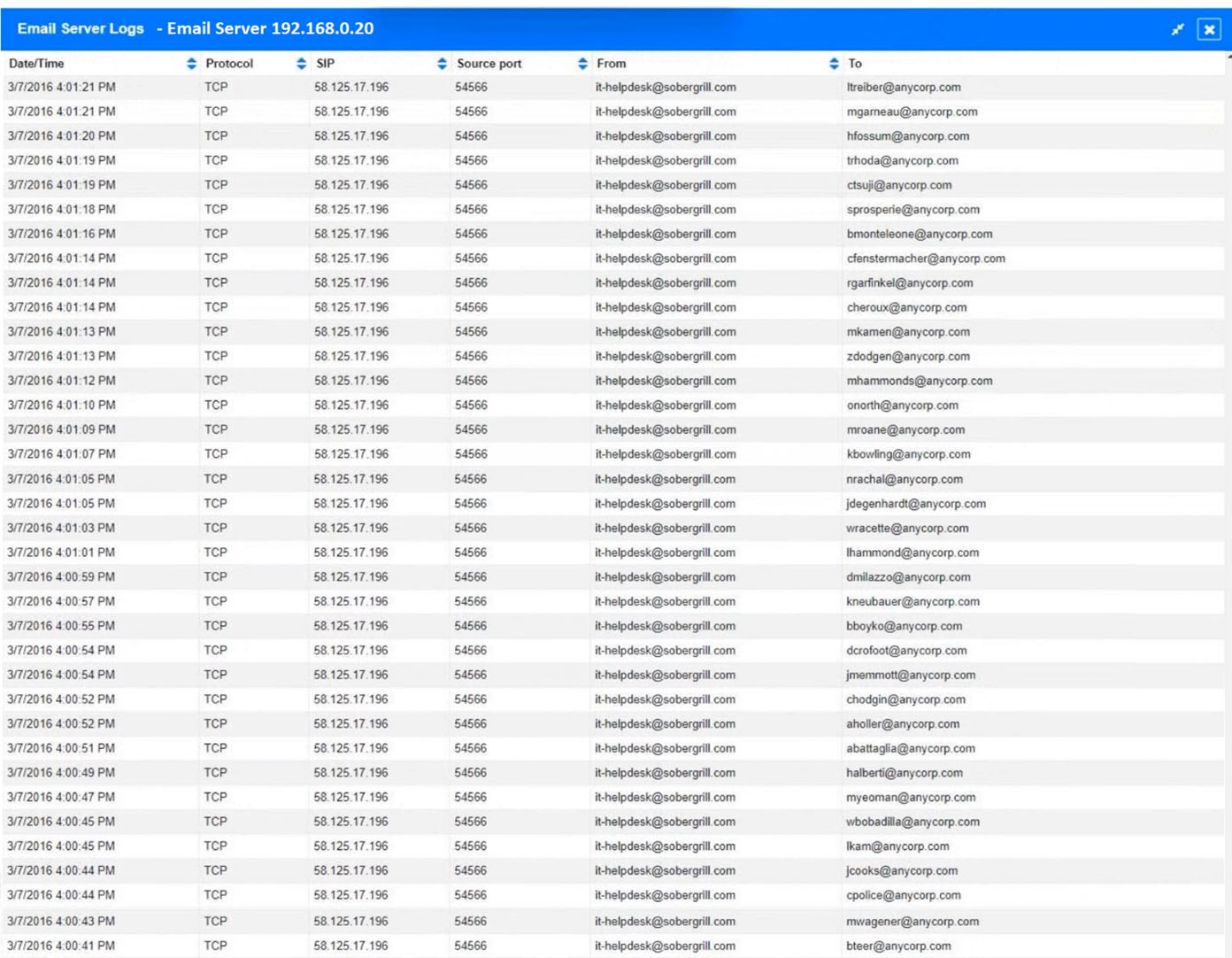Select recipient zdodgen@anycorp.com
This screenshot has height=958, width=1232.
908,357
